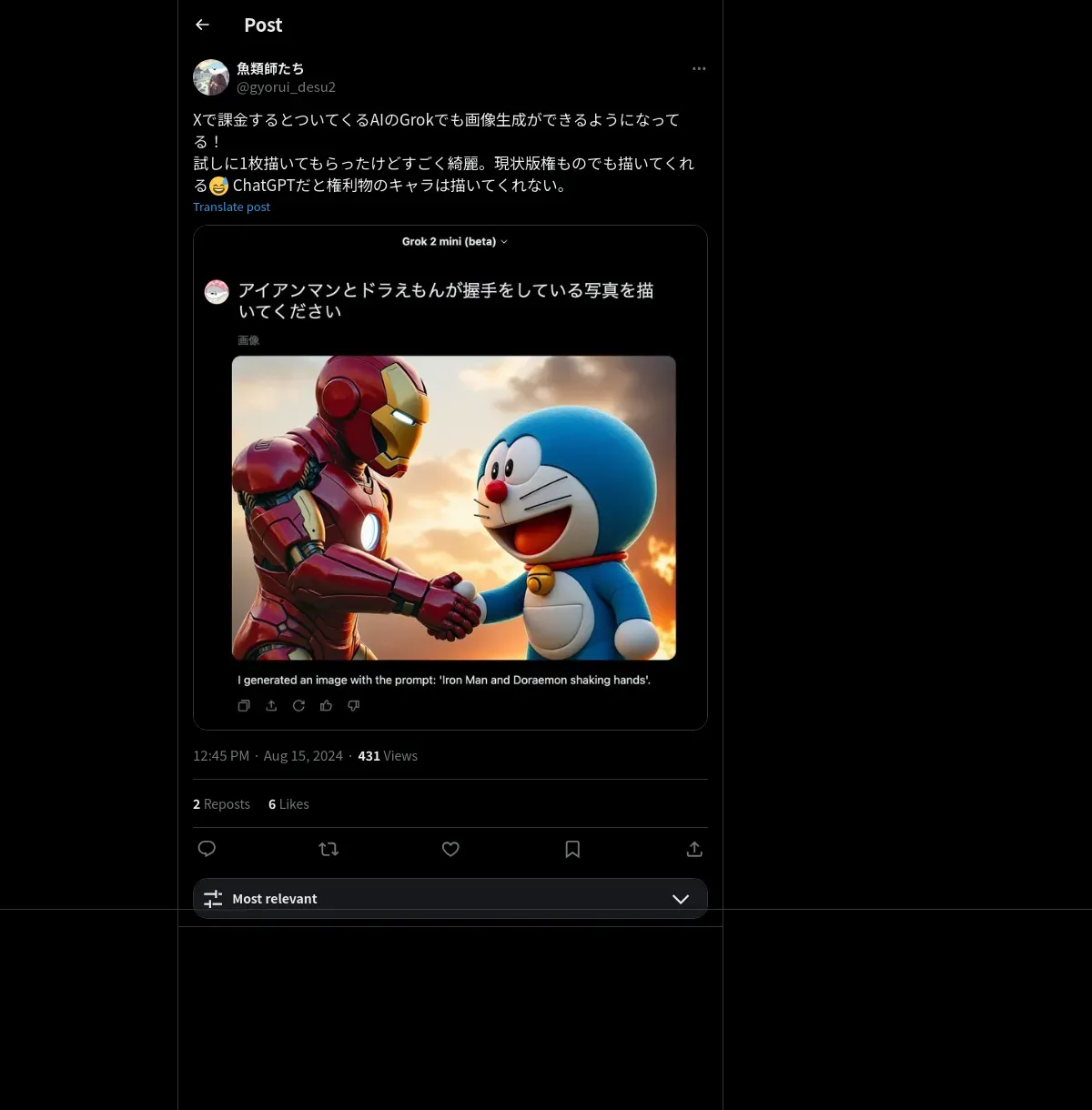Viewport: 1092px width, 1110px height.
Task: Bookmark this post
Action: [x=572, y=849]
